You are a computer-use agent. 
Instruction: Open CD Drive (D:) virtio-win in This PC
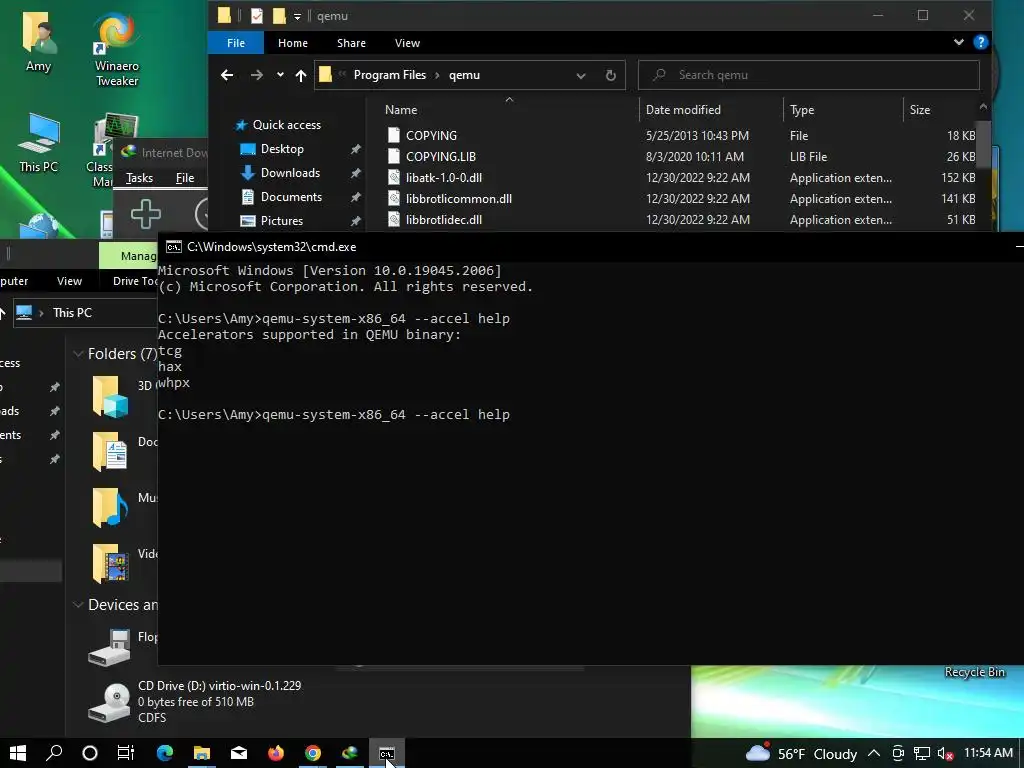(x=196, y=702)
